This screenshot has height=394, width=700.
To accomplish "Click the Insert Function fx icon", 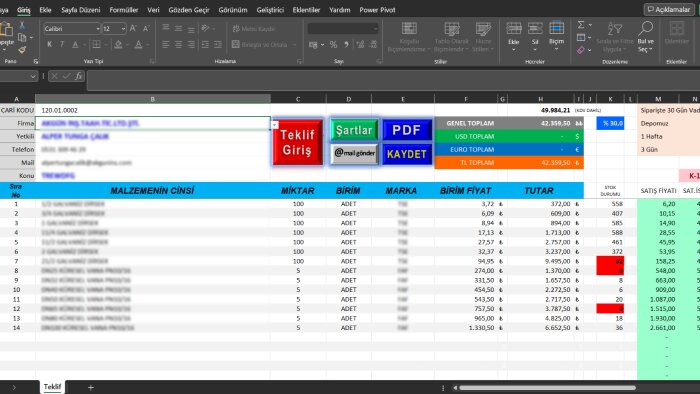I will pos(79,76).
